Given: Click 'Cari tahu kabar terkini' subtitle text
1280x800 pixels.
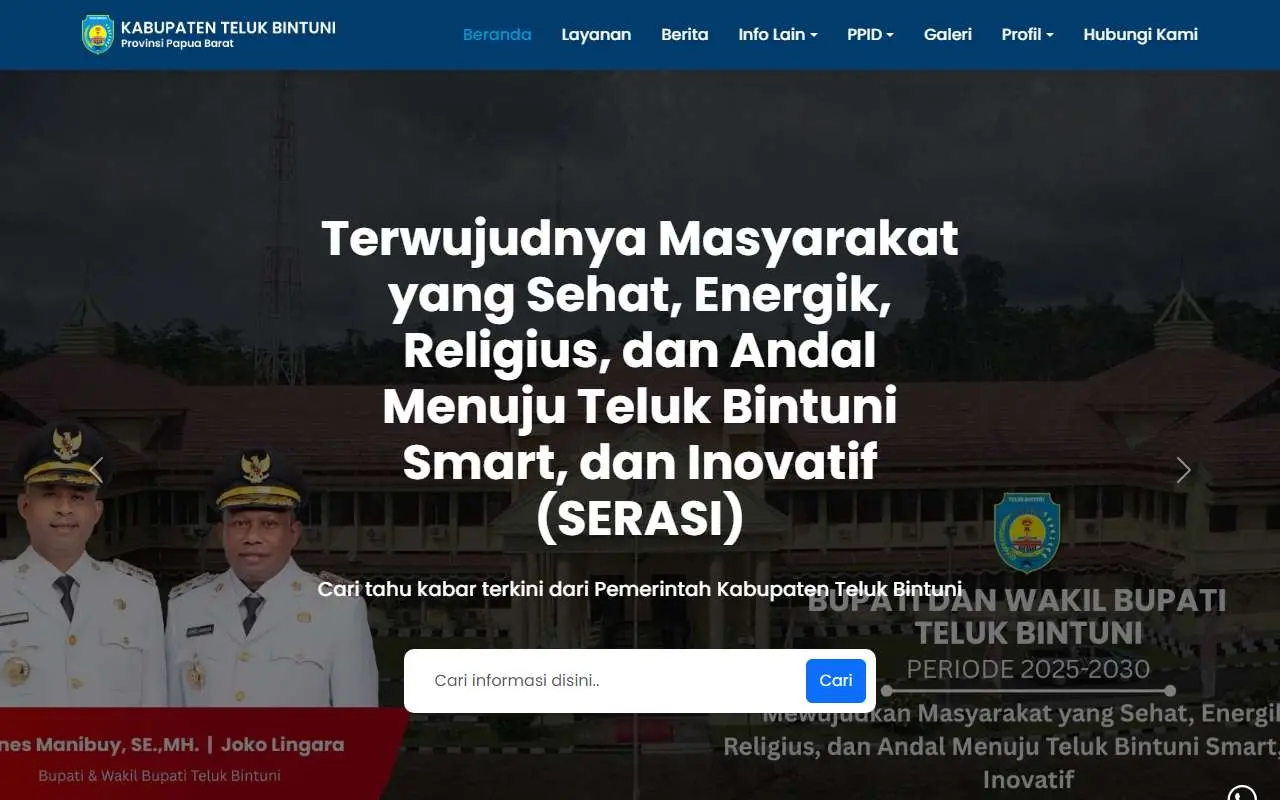Looking at the screenshot, I should pos(640,589).
